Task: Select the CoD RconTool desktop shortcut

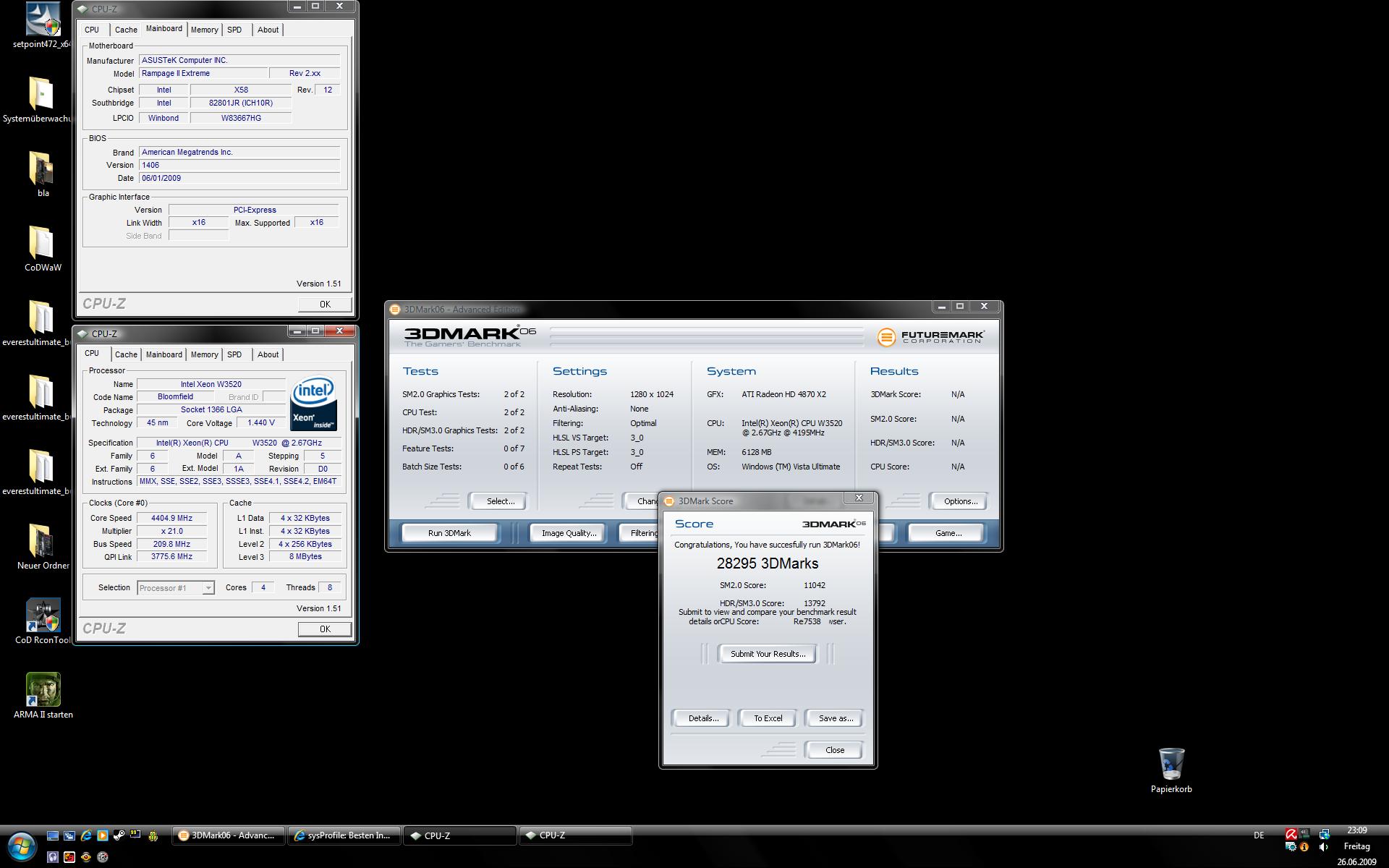Action: pos(43,621)
